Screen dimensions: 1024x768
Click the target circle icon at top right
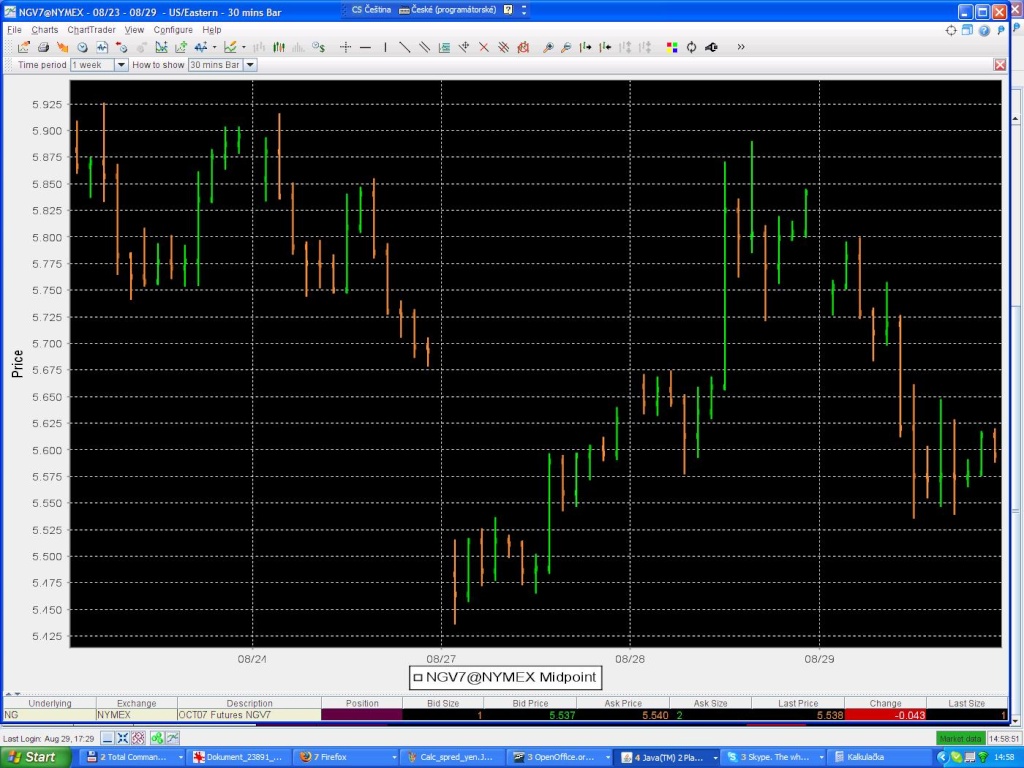(x=951, y=30)
